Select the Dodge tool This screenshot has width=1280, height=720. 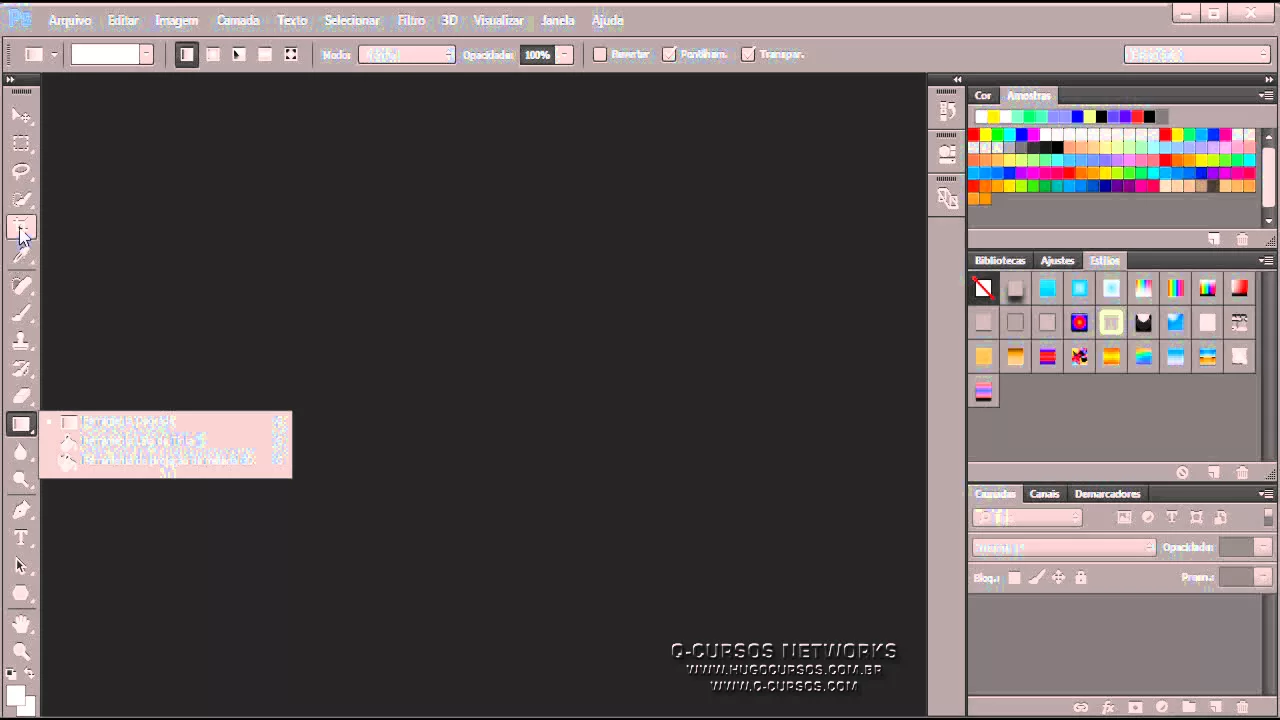pos(21,481)
